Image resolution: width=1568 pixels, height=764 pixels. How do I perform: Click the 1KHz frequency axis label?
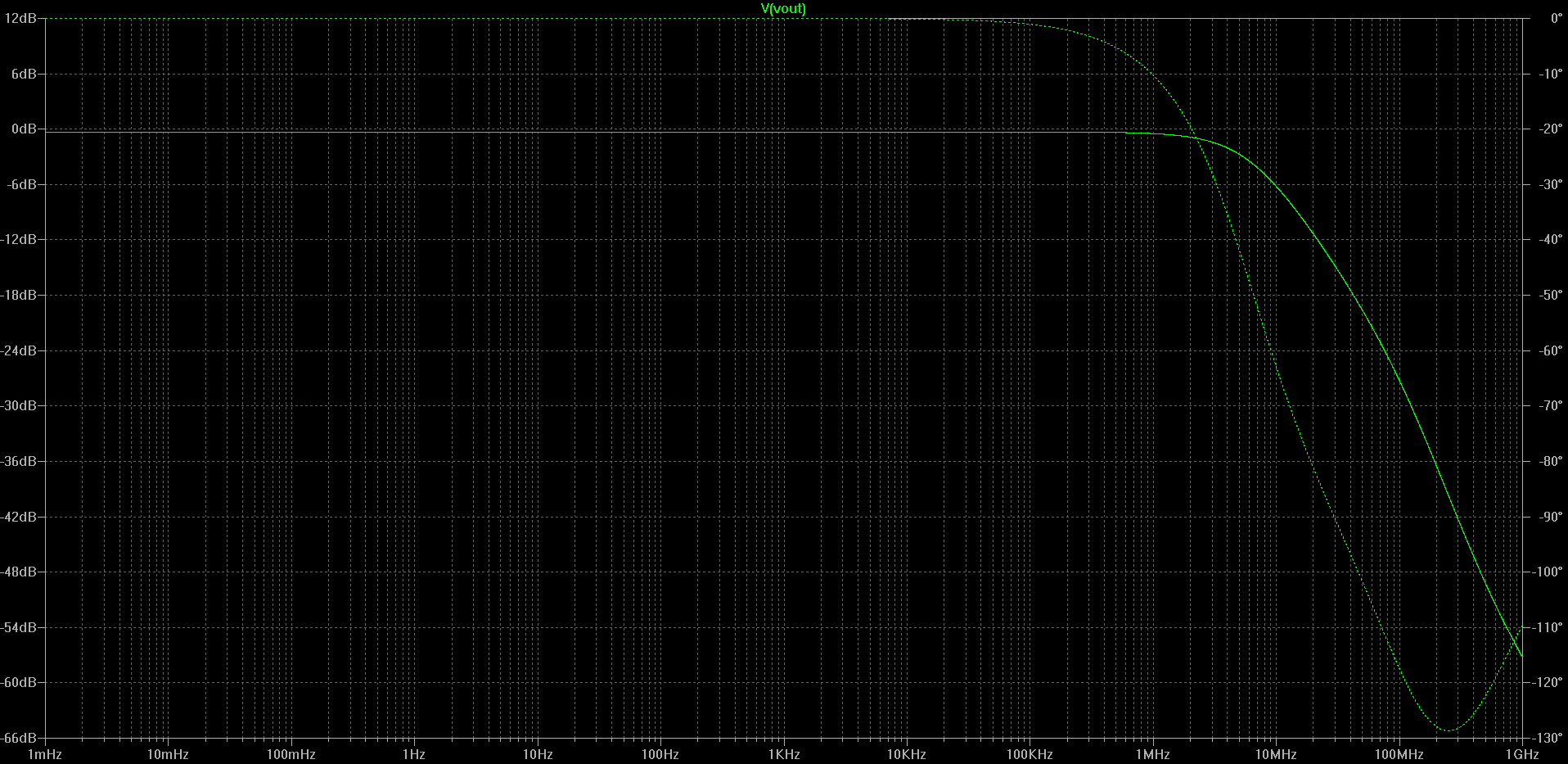[x=783, y=754]
